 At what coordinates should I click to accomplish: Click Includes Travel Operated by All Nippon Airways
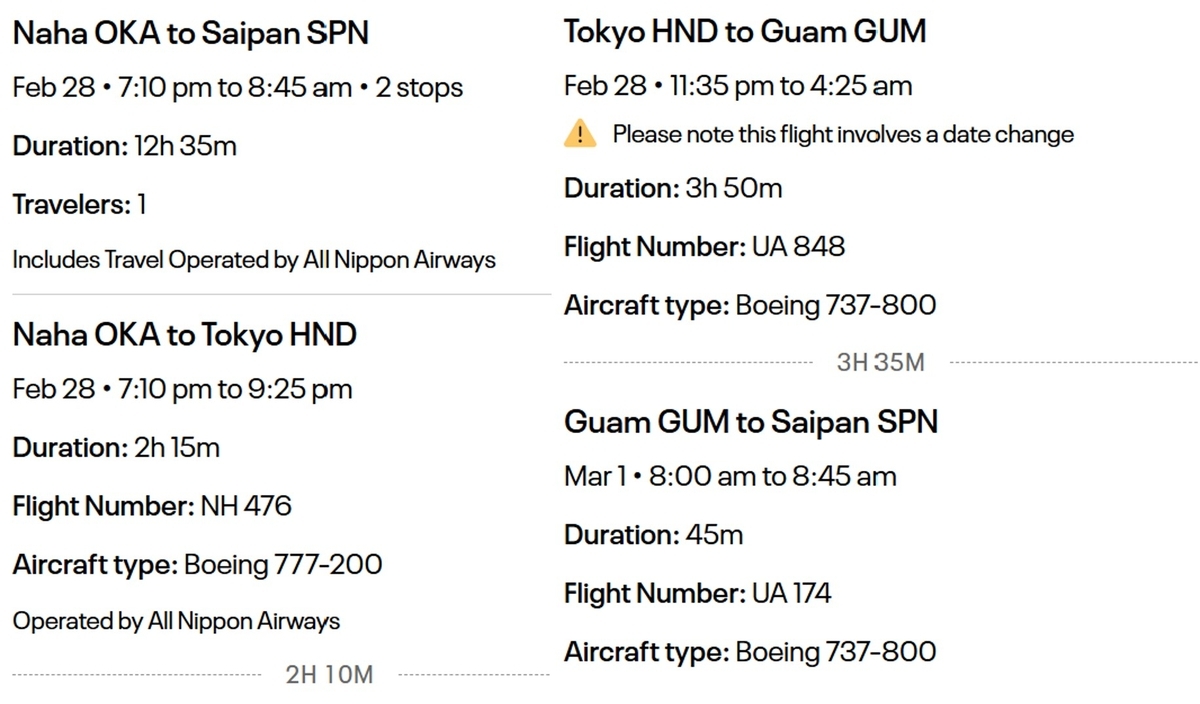pyautogui.click(x=254, y=260)
